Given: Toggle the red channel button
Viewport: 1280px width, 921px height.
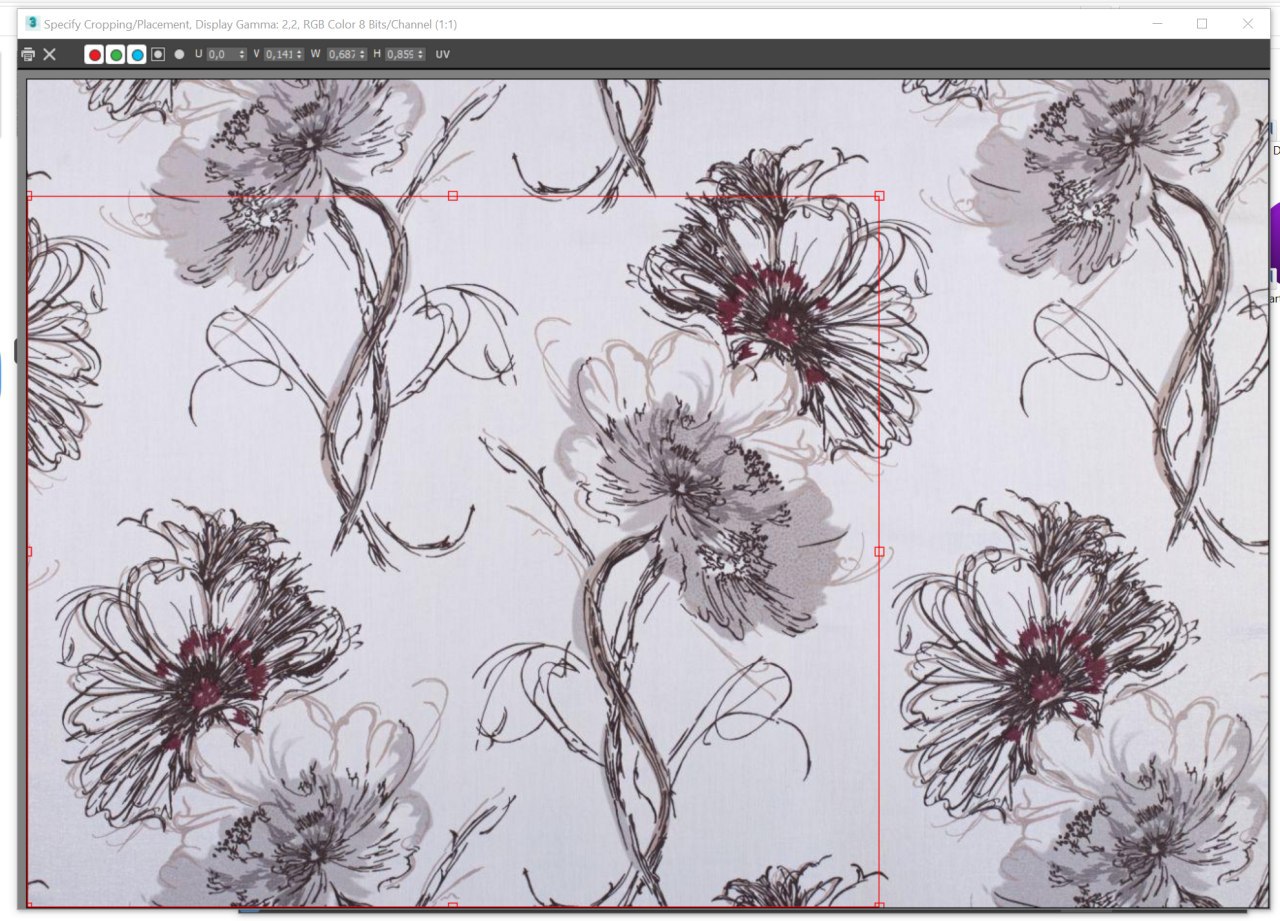Looking at the screenshot, I should click(x=95, y=55).
